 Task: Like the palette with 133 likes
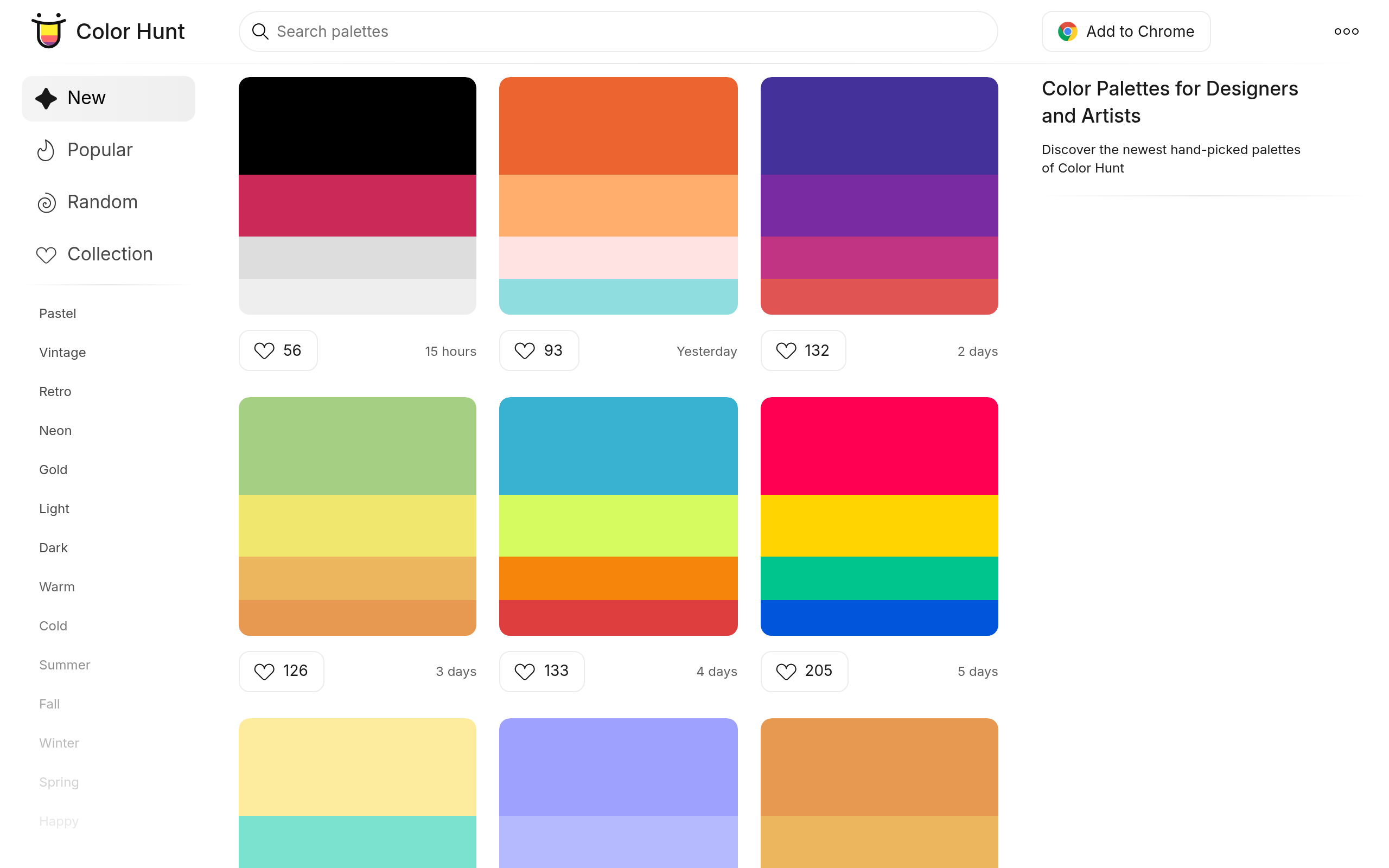pyautogui.click(x=542, y=671)
